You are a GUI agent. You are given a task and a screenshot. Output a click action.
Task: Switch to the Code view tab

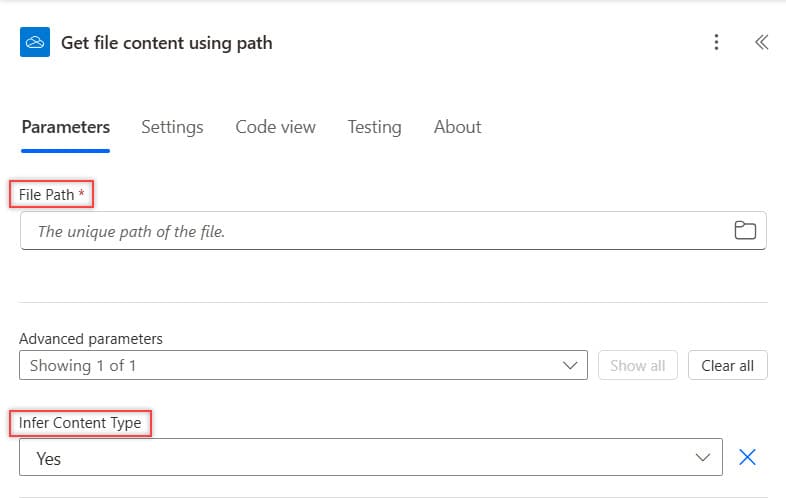click(276, 127)
